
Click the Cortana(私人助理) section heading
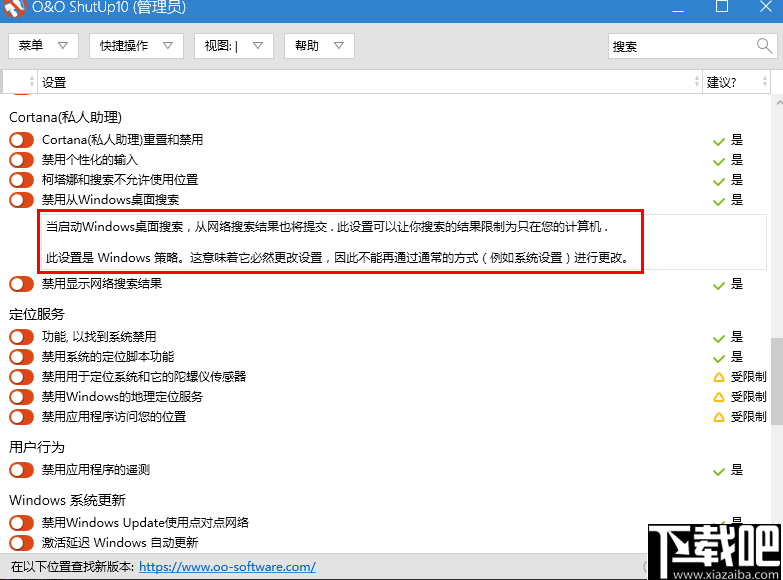click(x=65, y=117)
